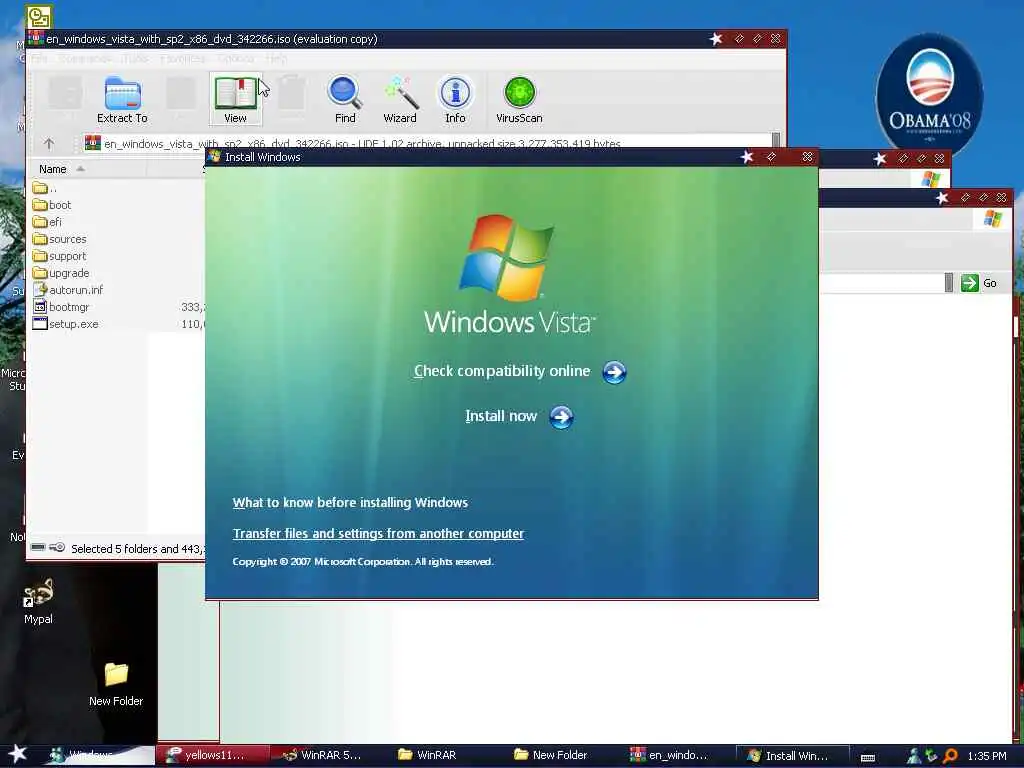Switch to New Folder taskbar button
The width and height of the screenshot is (1024, 768).
click(558, 755)
